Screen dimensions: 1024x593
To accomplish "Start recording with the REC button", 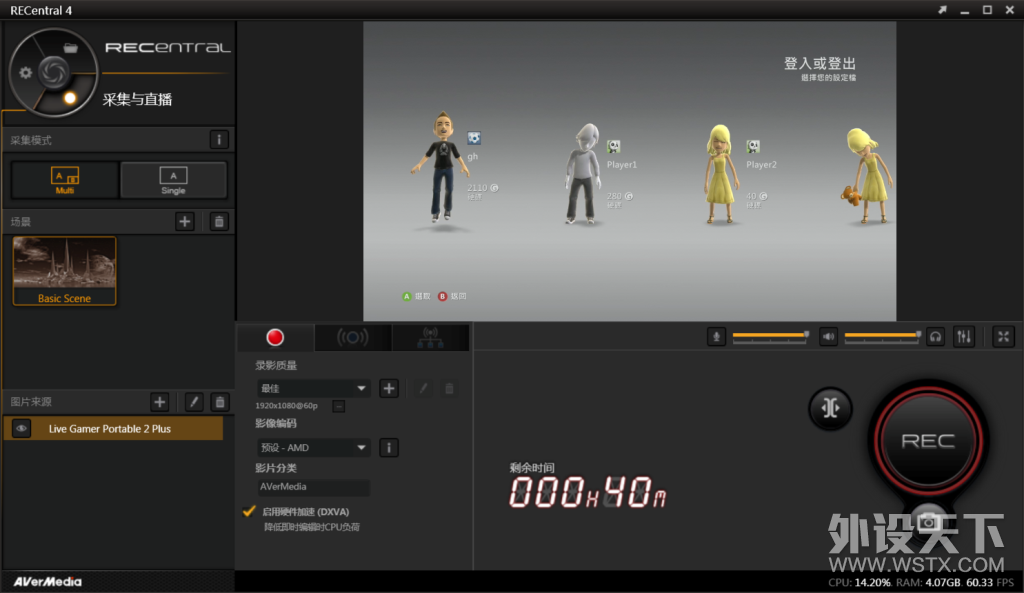I will 928,441.
